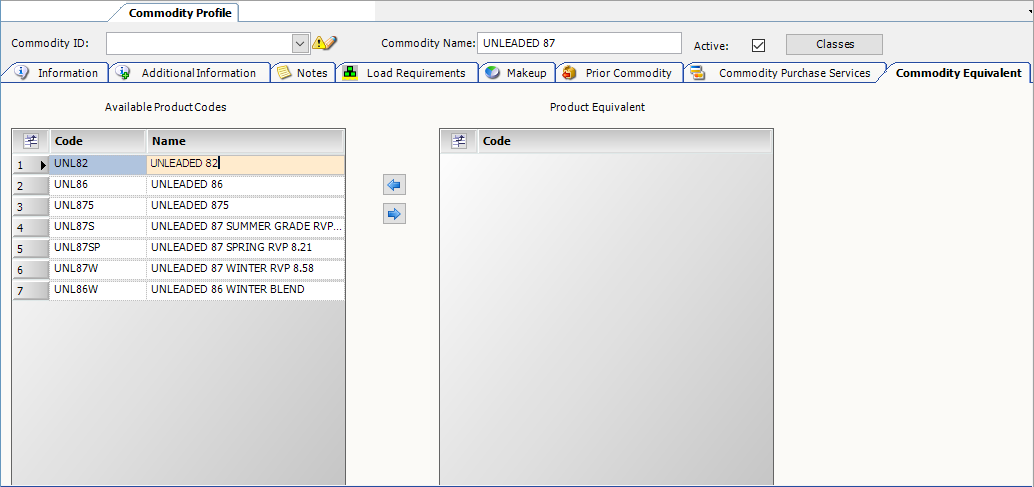Open the Prior Commodity tab

point(619,73)
